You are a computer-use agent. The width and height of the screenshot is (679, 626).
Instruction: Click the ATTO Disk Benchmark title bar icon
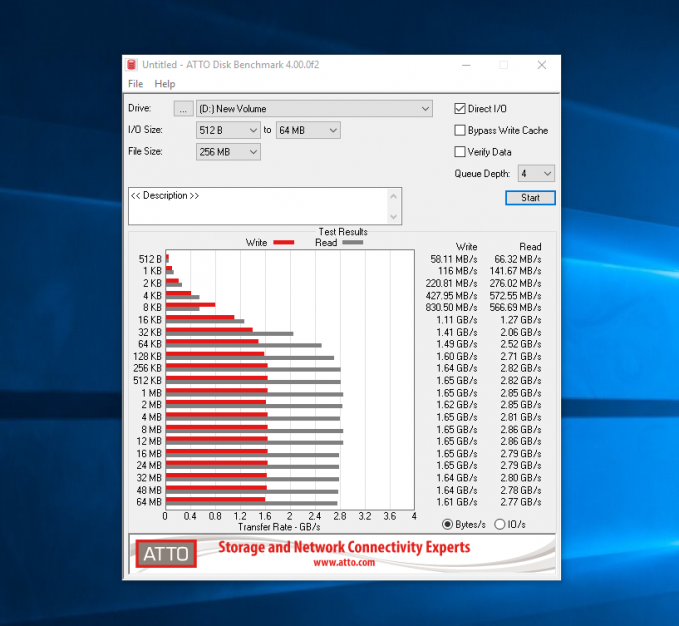pos(132,65)
